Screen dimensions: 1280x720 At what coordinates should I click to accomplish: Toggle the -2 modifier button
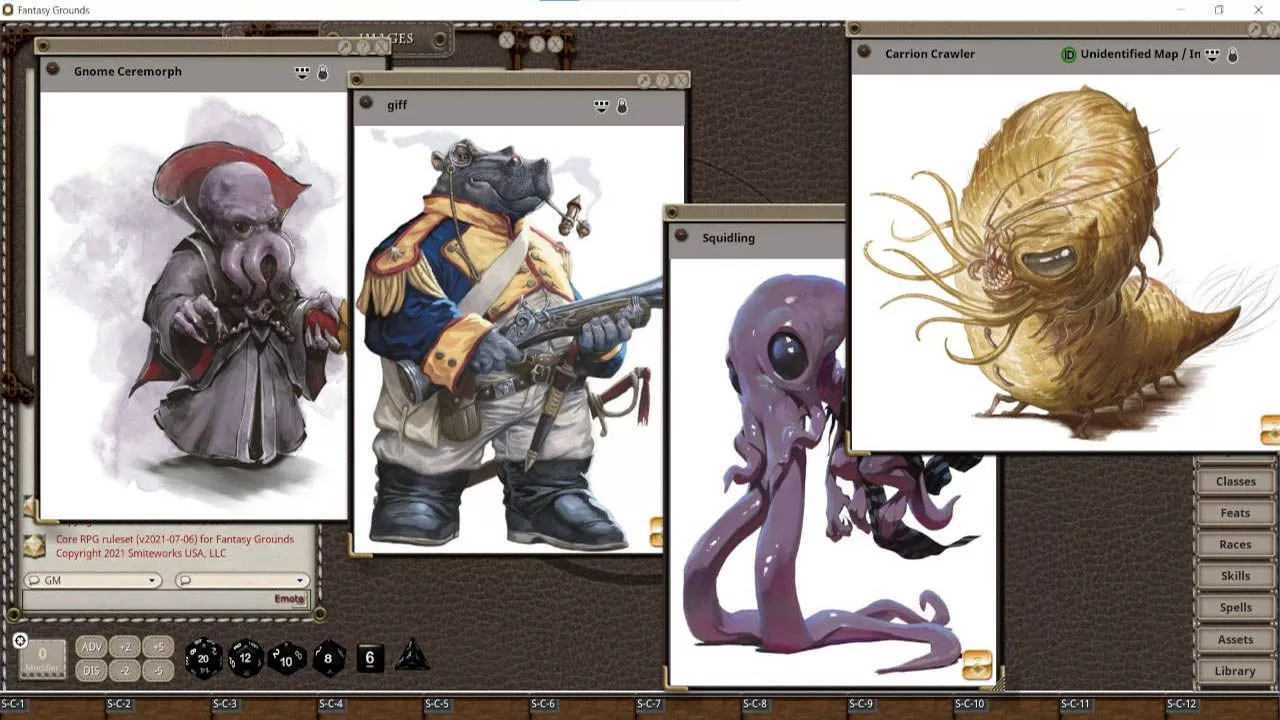(x=124, y=670)
